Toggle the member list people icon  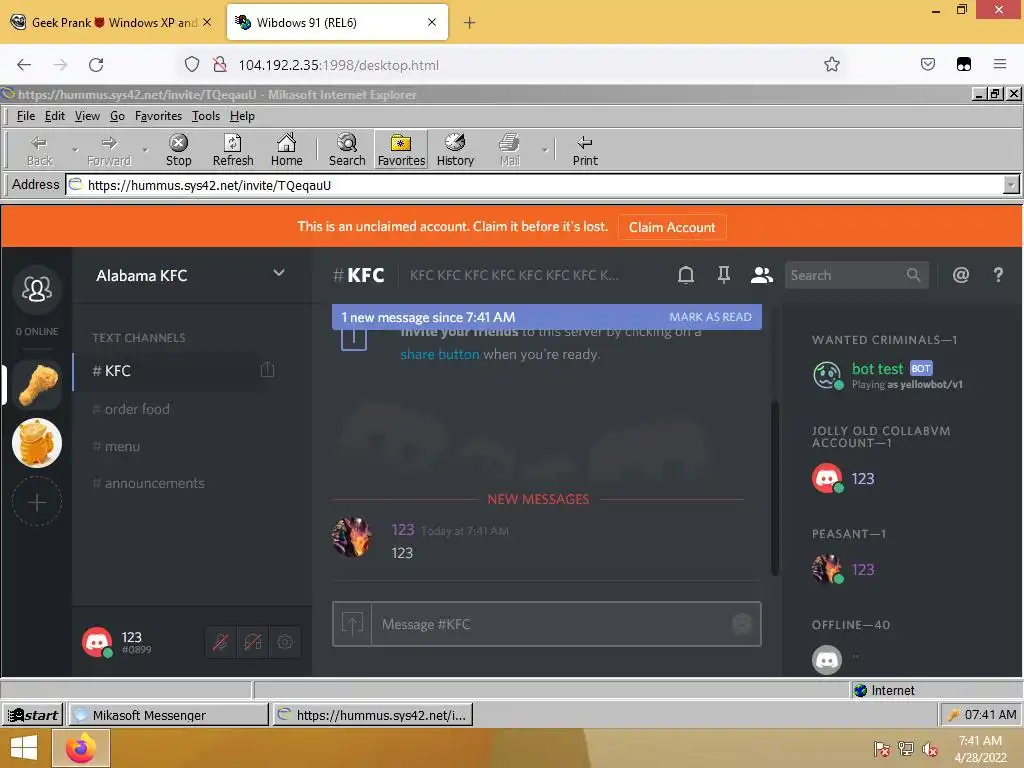(761, 275)
